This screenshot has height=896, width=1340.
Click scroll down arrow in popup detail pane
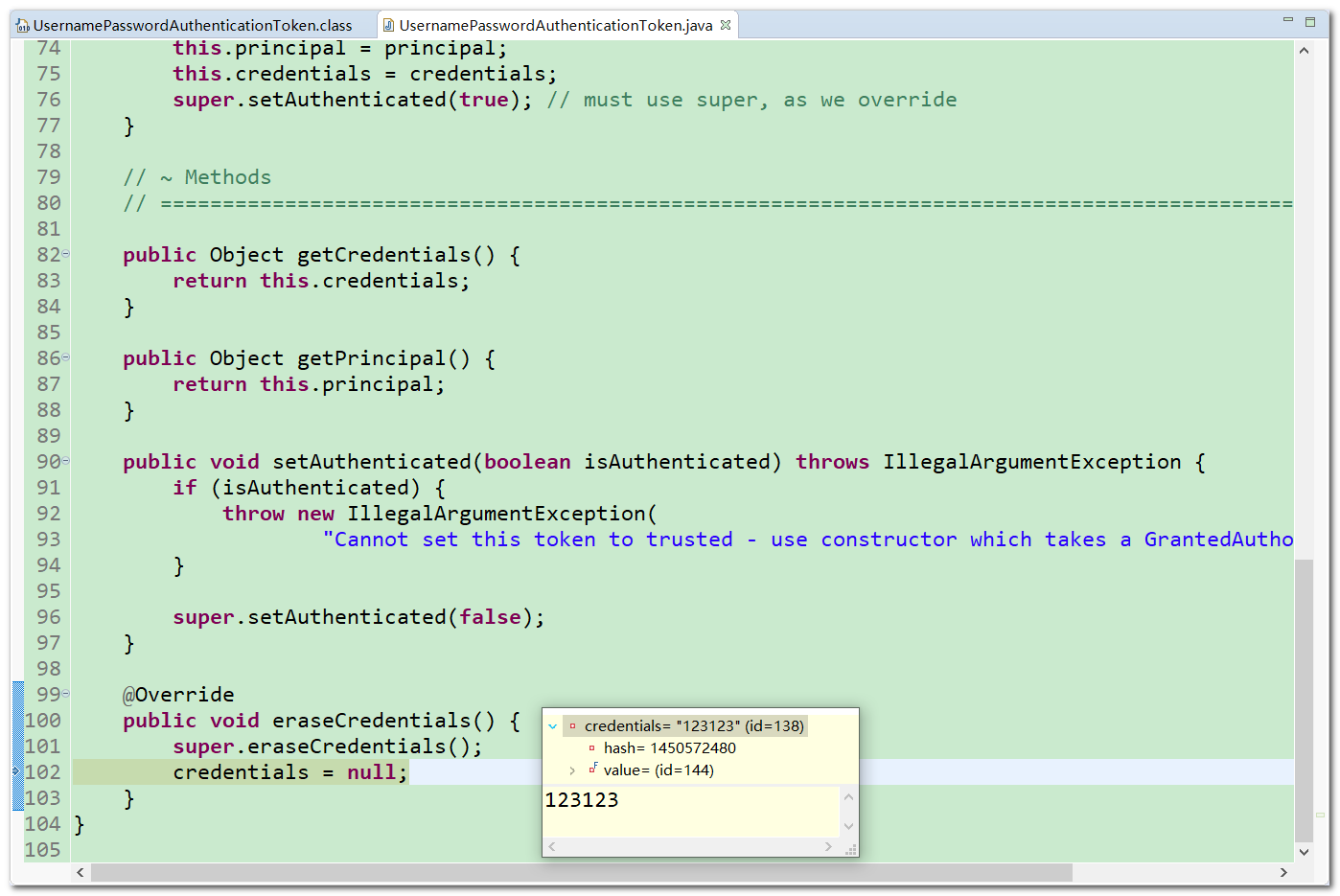pyautogui.click(x=848, y=826)
